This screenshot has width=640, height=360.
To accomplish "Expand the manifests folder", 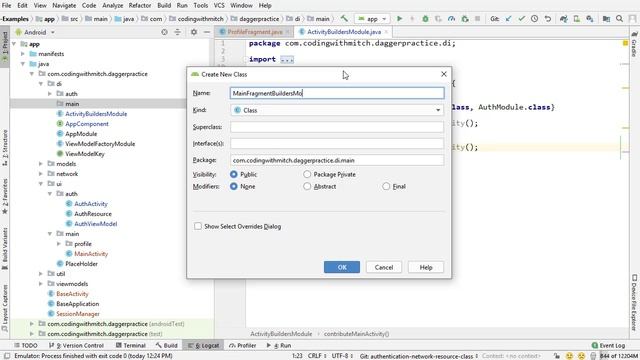I will coord(23,54).
